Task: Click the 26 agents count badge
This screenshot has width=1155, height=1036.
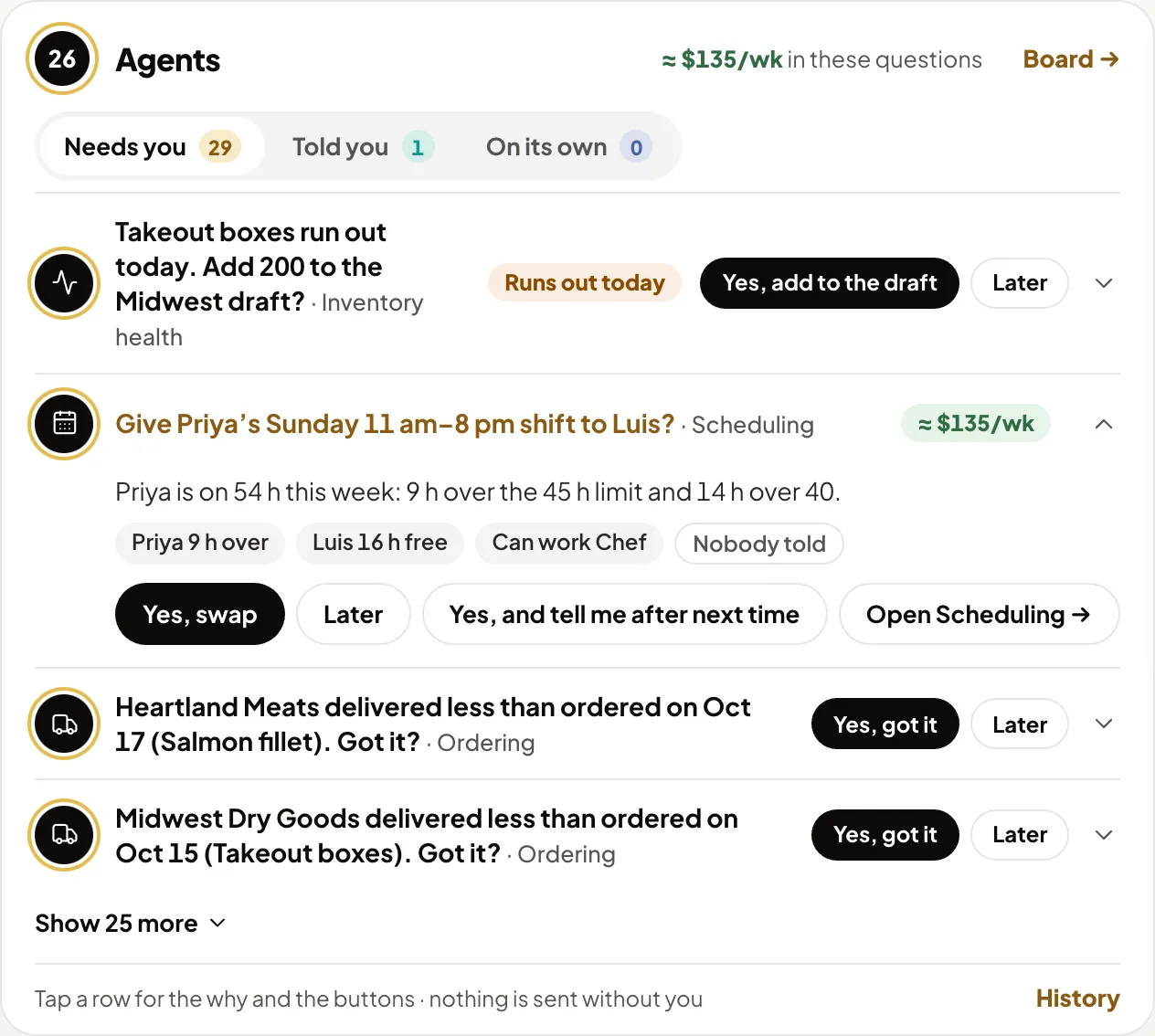Action: coord(62,59)
